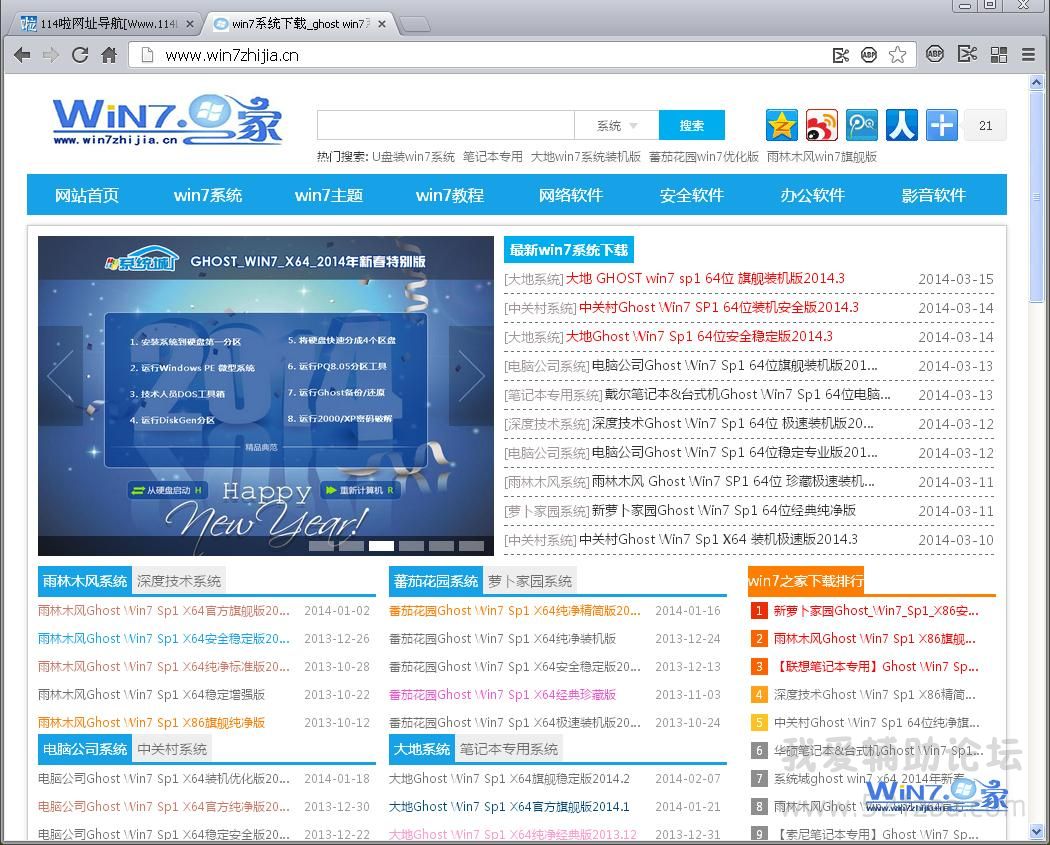
Task: Open 番茄花园Ghost Win7 Sp1 X64经典珍藏版
Action: point(502,694)
